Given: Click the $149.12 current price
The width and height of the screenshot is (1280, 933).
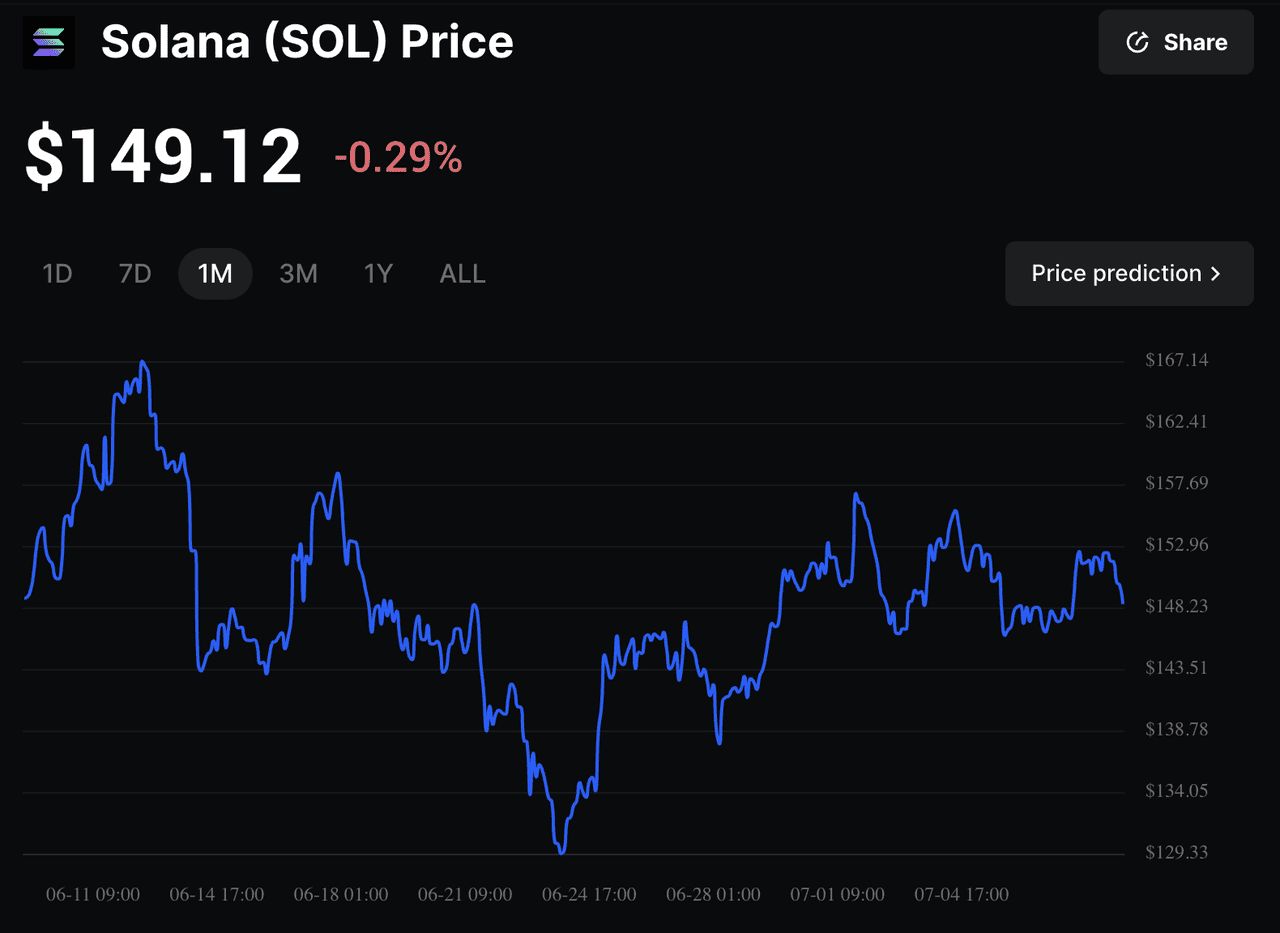Looking at the screenshot, I should point(163,156).
